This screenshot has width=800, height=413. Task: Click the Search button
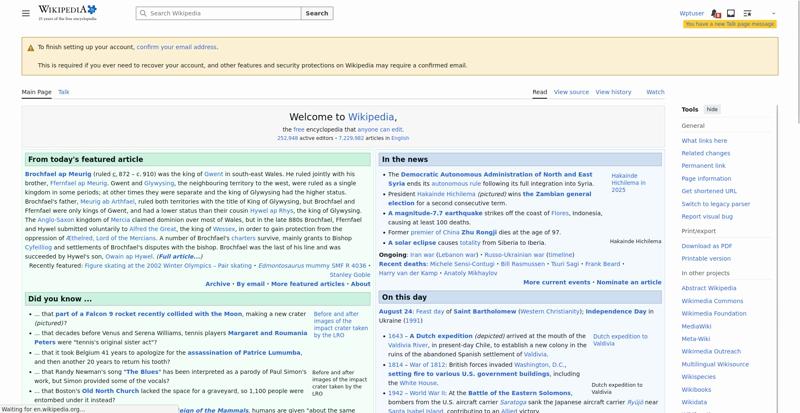[x=317, y=13]
